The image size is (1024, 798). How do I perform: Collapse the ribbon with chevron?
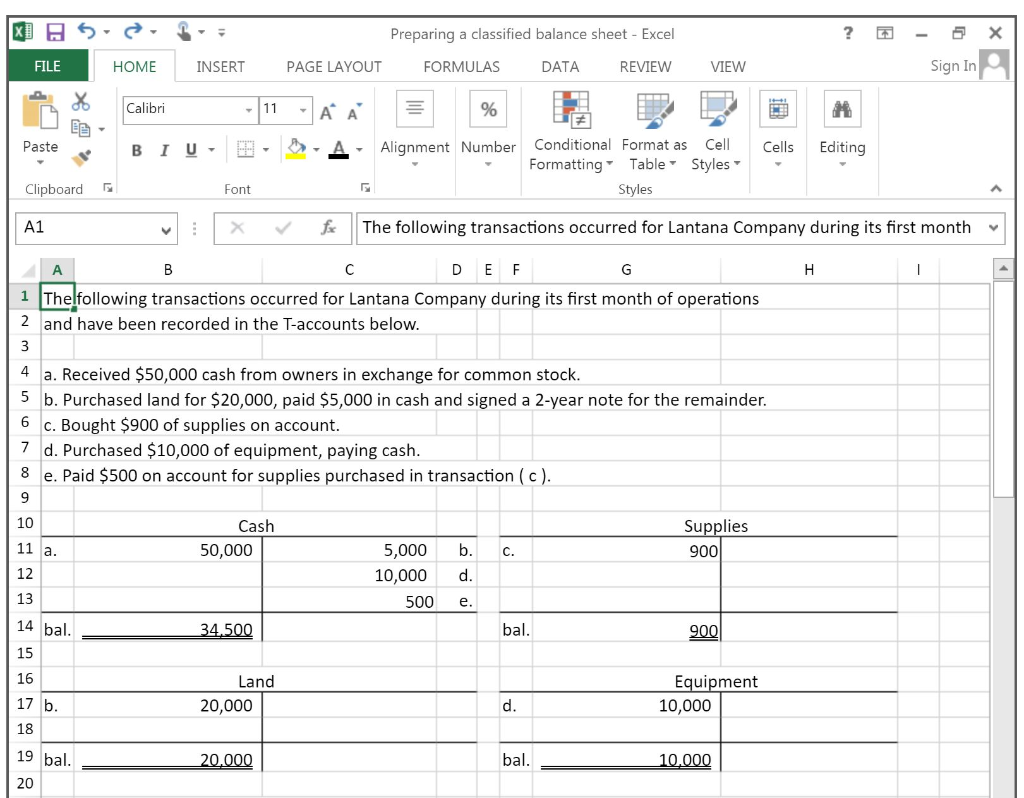pos(996,188)
